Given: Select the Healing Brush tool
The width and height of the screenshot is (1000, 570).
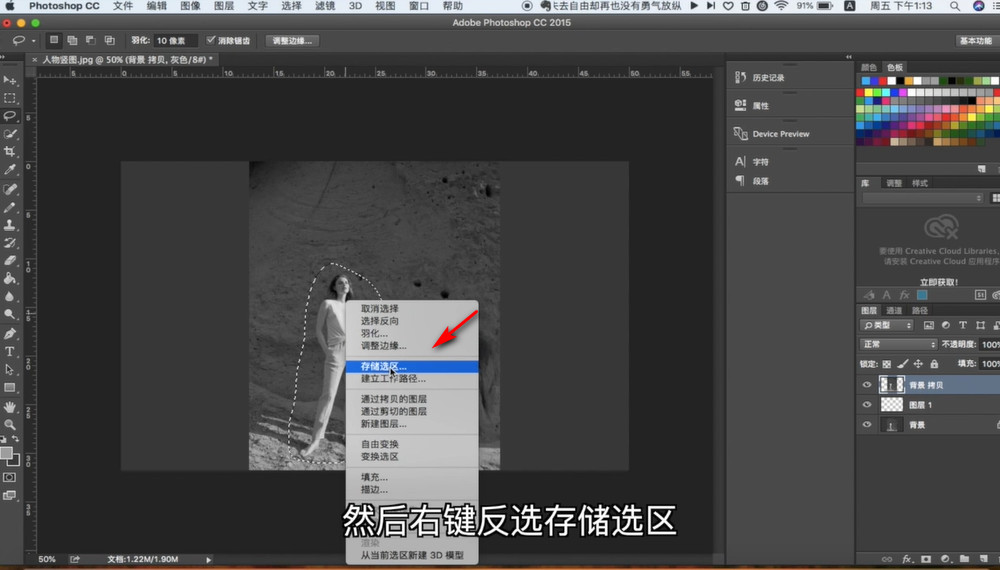Looking at the screenshot, I should tap(10, 189).
